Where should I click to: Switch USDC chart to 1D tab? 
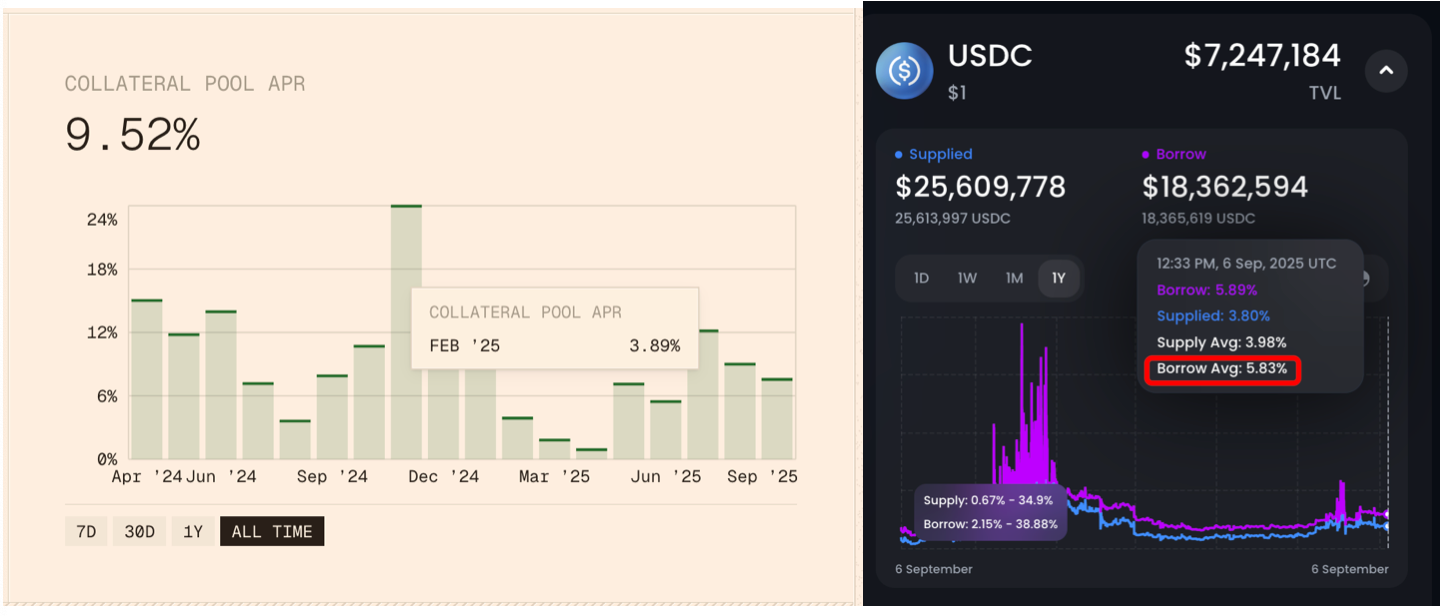pyautogui.click(x=921, y=278)
